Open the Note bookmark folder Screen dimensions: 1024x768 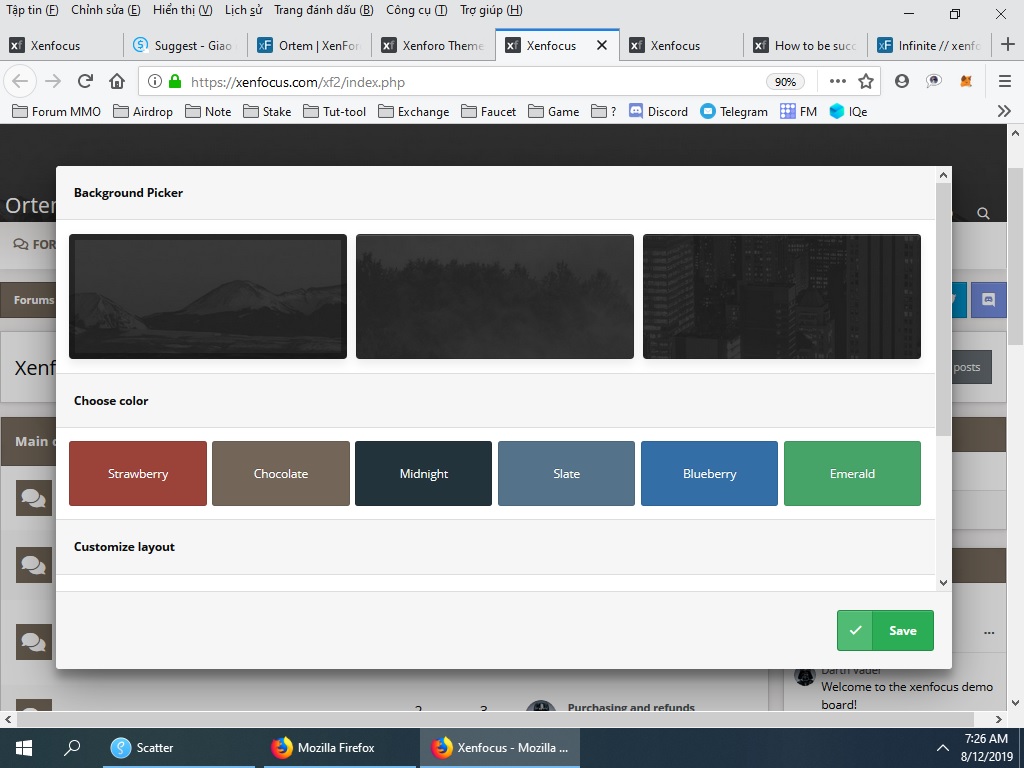tap(208, 111)
